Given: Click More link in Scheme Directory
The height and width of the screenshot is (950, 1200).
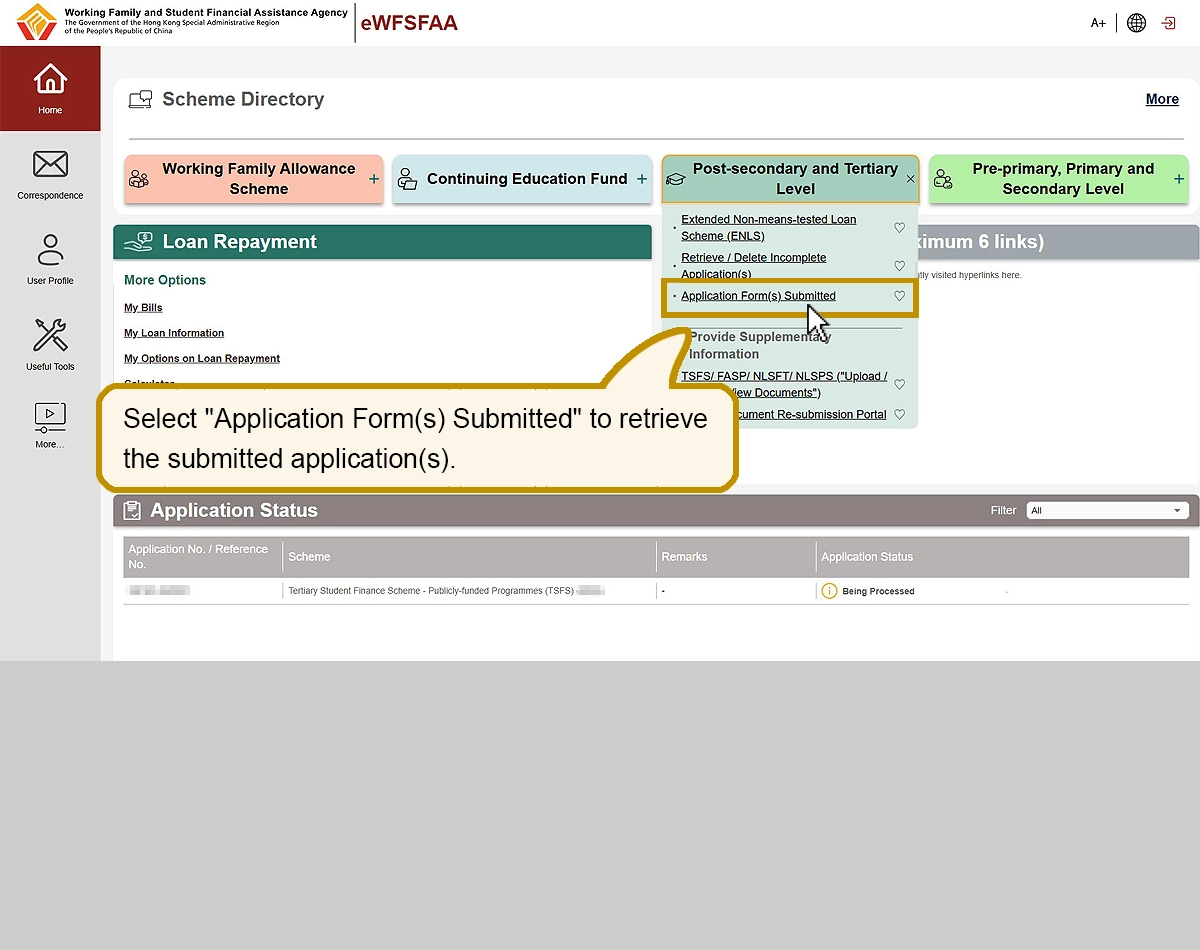Looking at the screenshot, I should 1162,99.
